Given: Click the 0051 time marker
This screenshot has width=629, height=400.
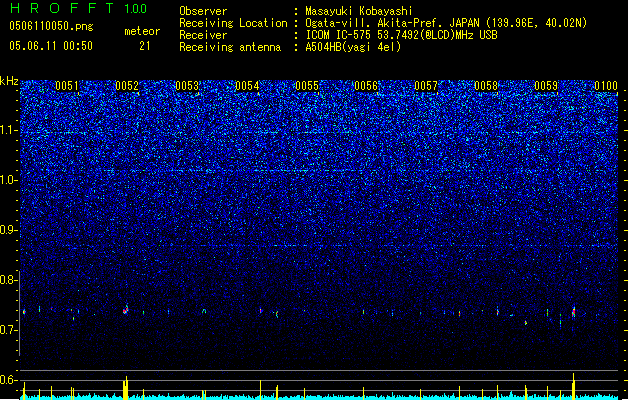Looking at the screenshot, I should pyautogui.click(x=67, y=86).
